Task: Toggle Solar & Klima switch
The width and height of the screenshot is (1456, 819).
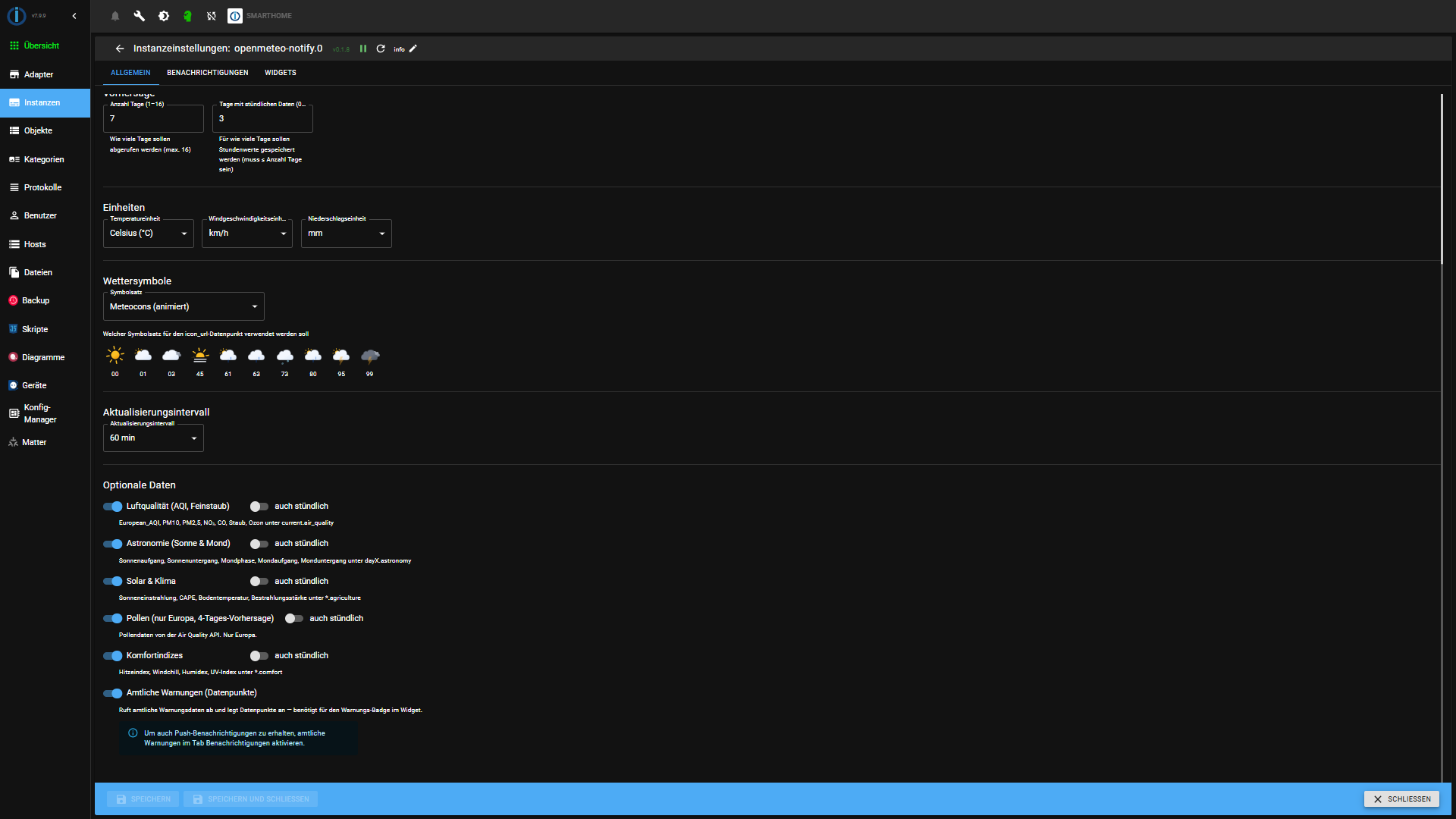Action: coord(113,582)
